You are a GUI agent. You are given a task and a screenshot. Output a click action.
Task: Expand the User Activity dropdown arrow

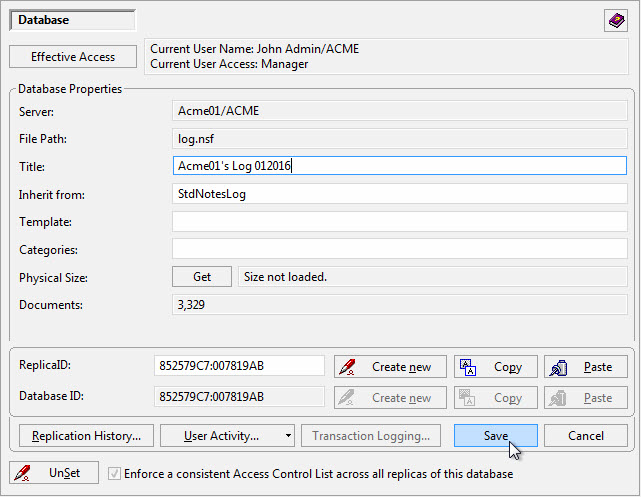(289, 436)
